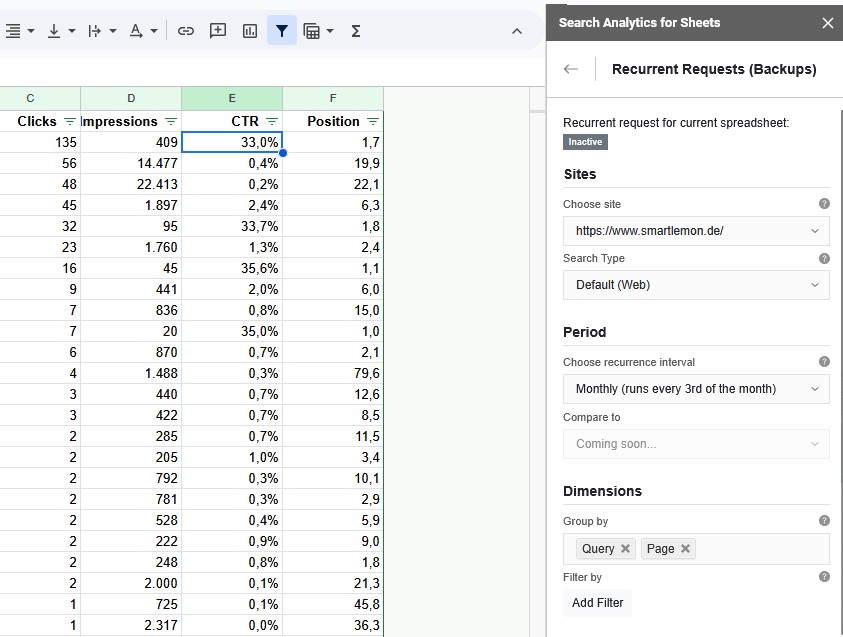
Task: Click the Clicks header cell
Action: 40,121
